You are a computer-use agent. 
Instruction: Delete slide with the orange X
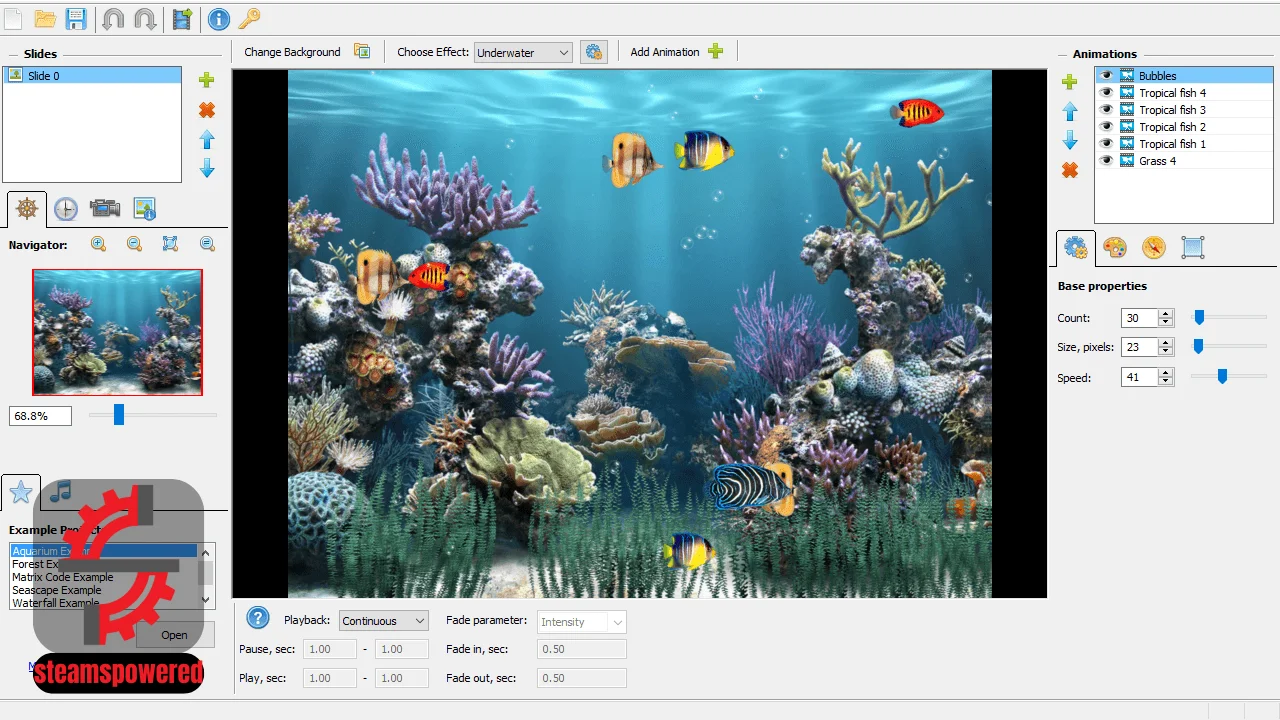207,110
